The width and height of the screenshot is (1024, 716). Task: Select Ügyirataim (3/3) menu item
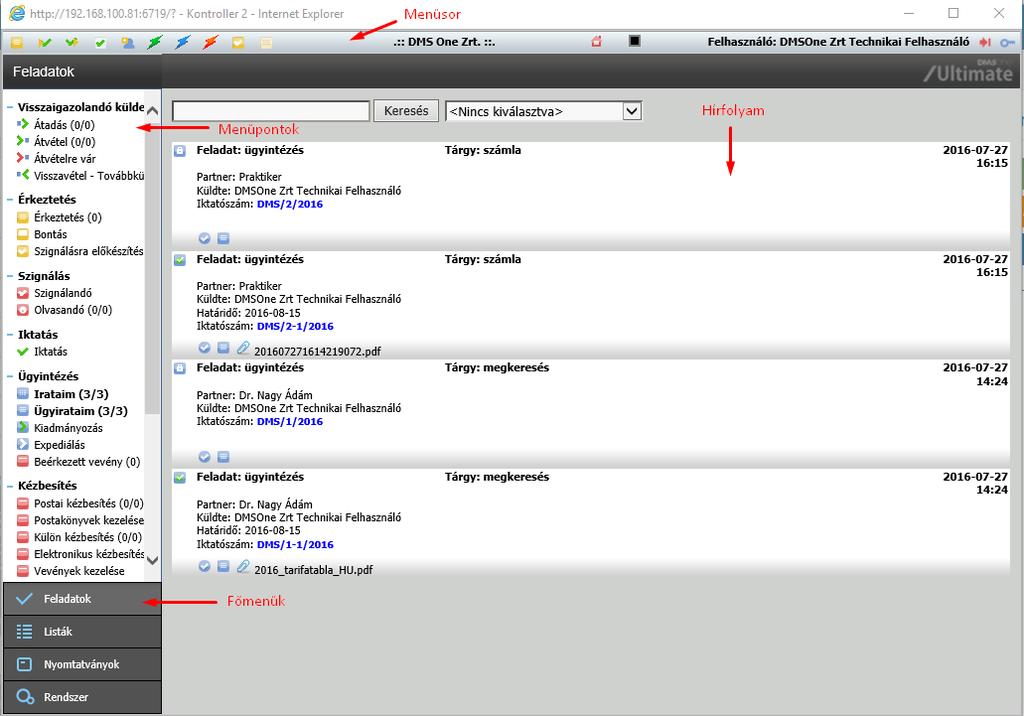80,411
